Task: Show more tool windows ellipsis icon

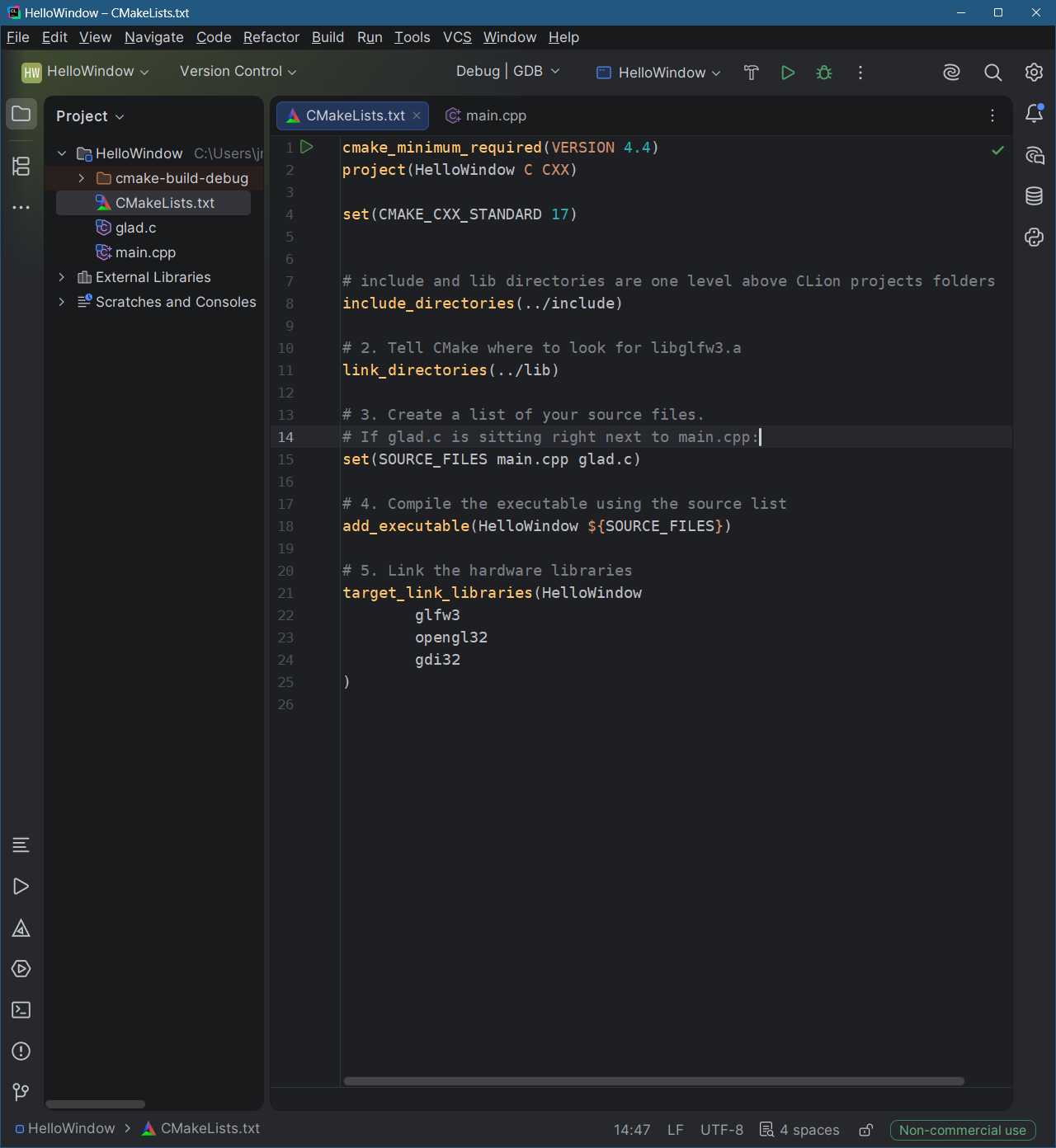Action: 21,207
